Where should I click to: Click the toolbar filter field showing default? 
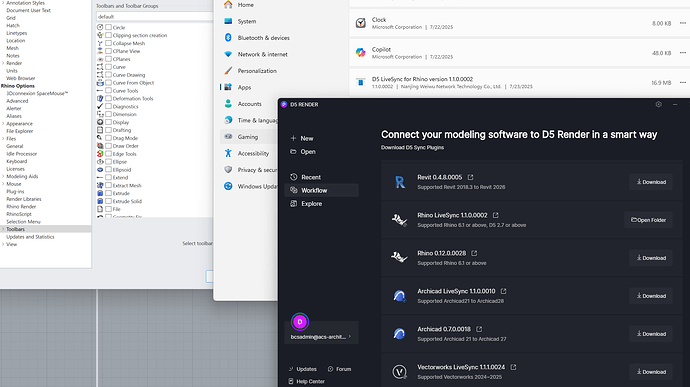[x=154, y=17]
